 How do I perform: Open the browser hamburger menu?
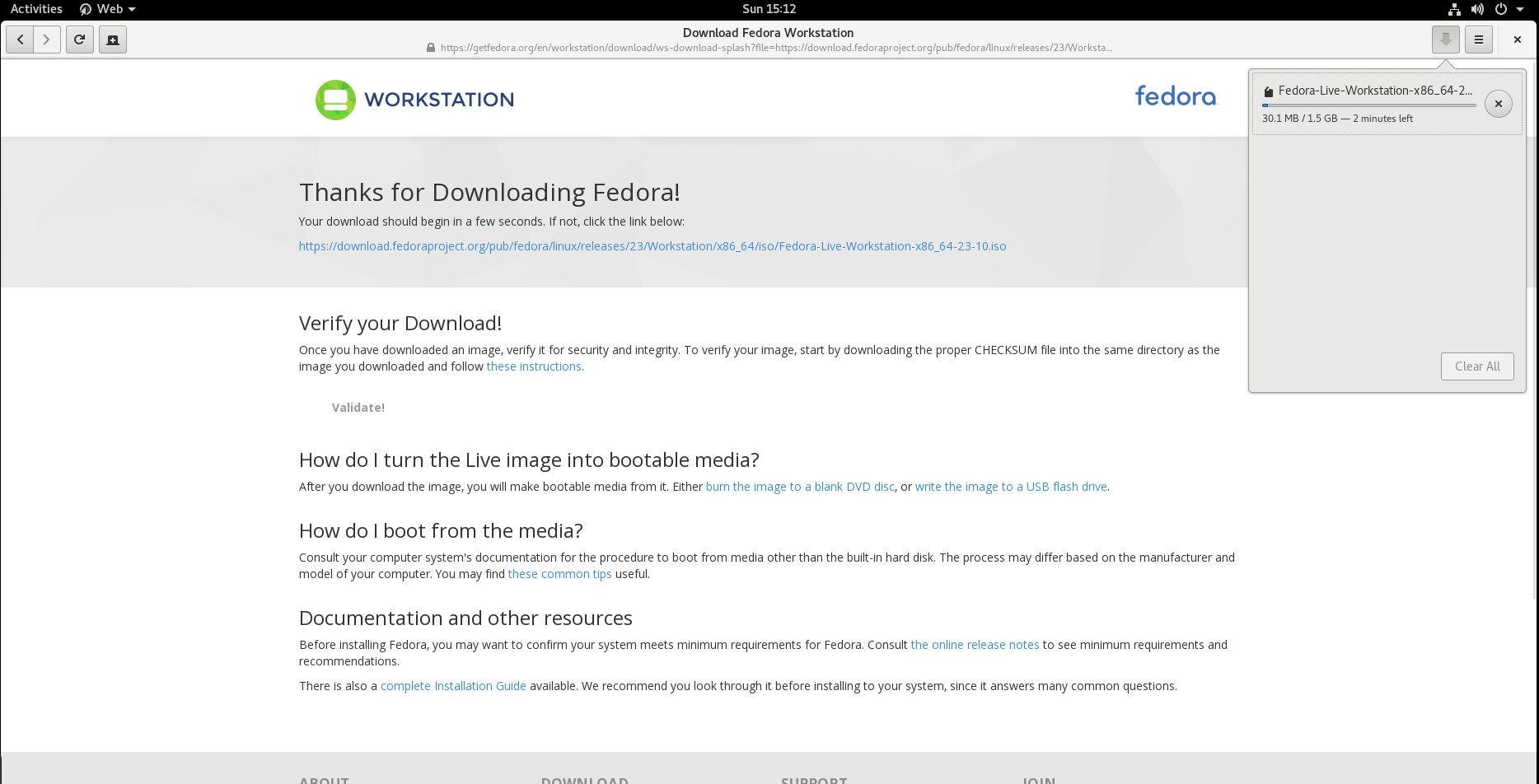click(x=1479, y=40)
